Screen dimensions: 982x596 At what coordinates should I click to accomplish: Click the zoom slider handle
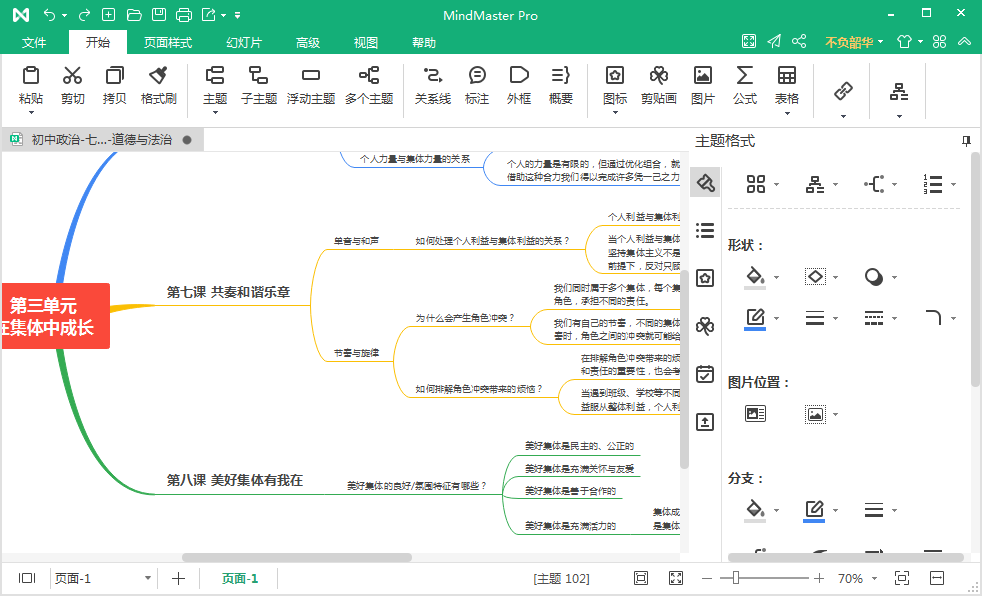click(x=736, y=578)
